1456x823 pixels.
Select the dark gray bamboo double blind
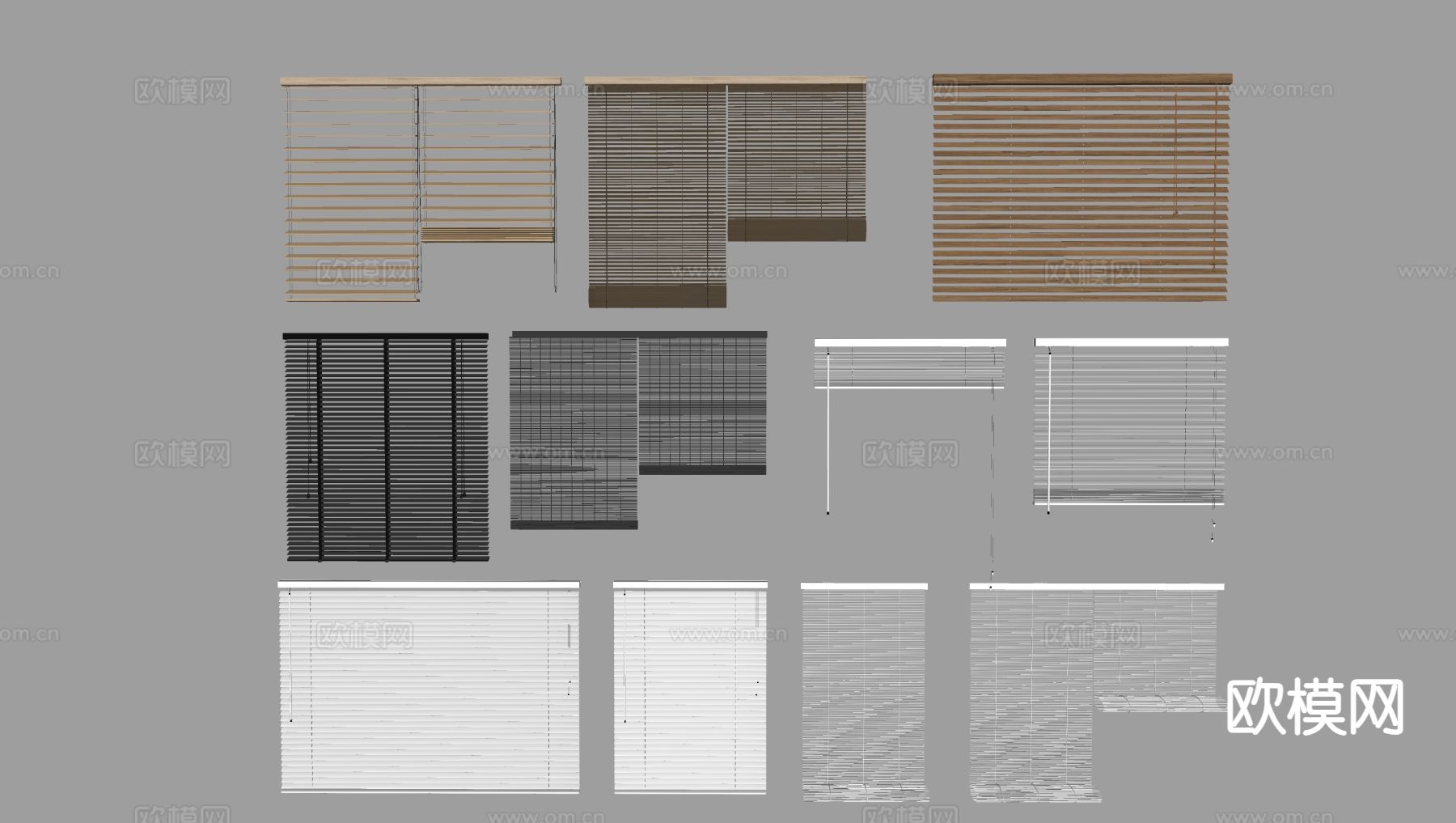point(638,430)
